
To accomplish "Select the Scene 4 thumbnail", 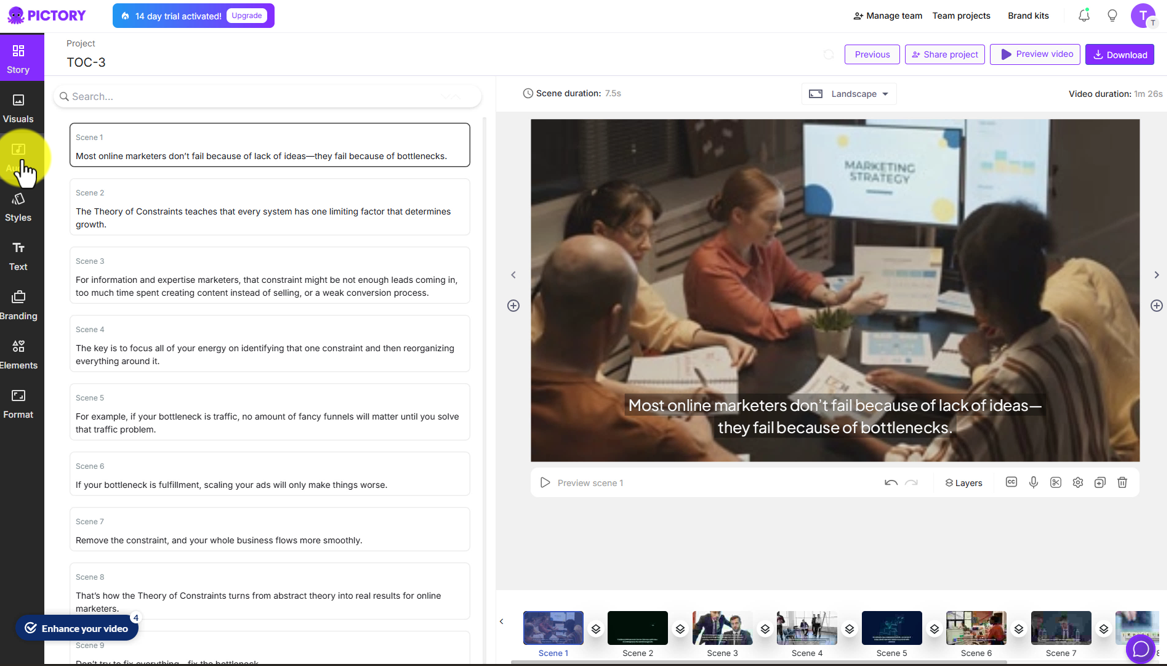I will coord(807,628).
